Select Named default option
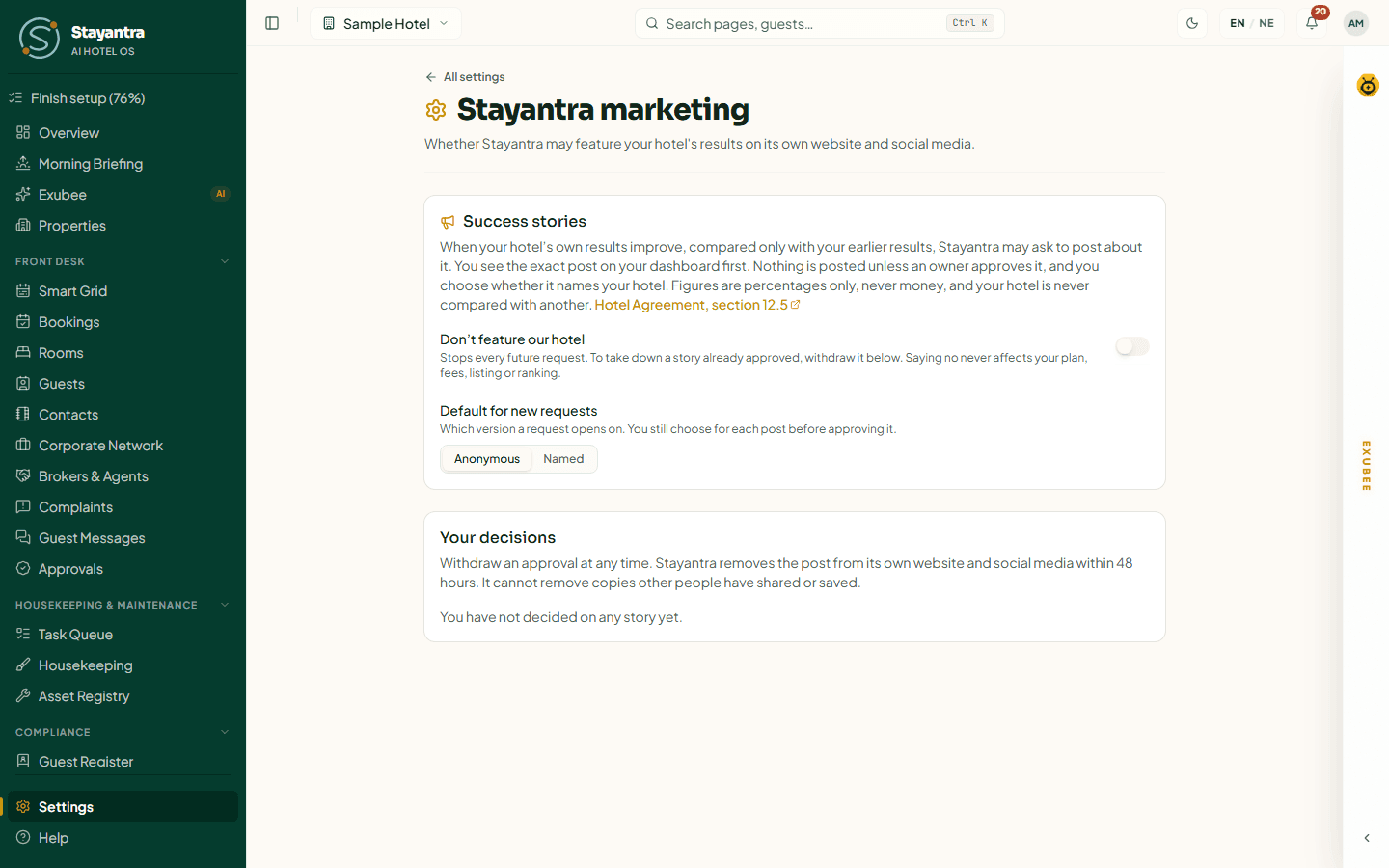1389x868 pixels. click(563, 459)
